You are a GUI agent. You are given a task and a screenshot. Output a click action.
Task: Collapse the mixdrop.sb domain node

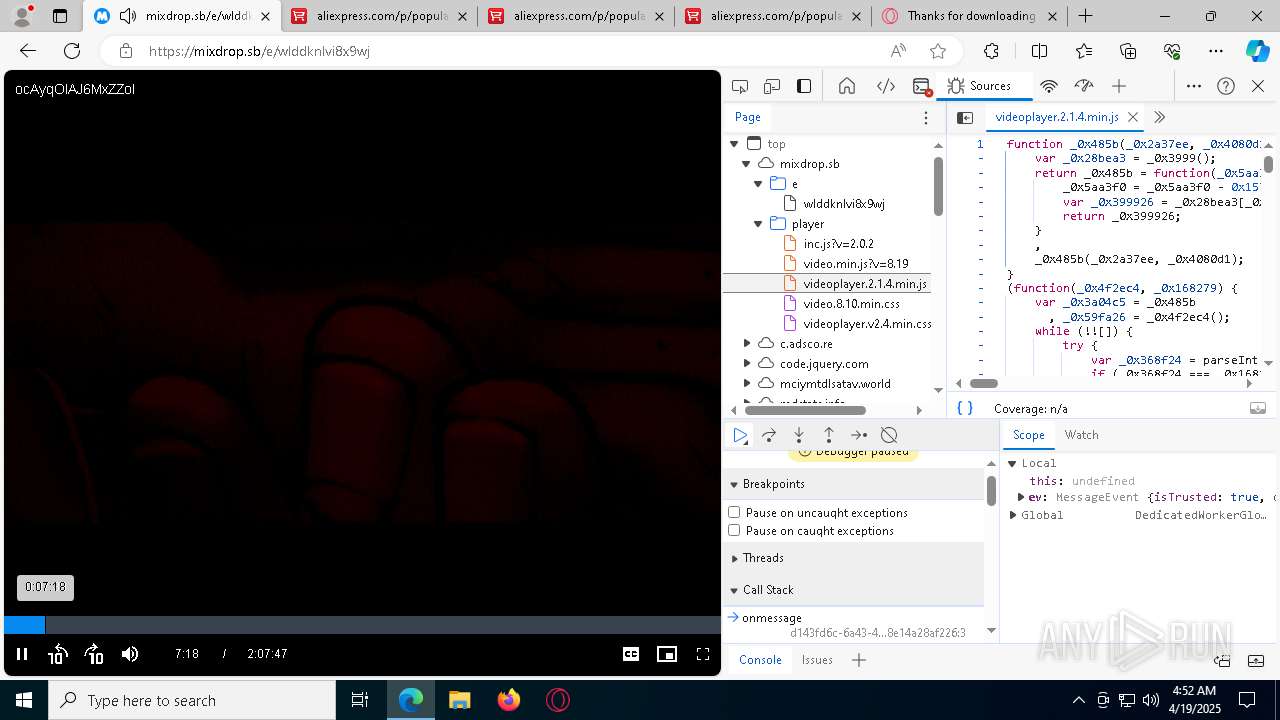coord(746,164)
